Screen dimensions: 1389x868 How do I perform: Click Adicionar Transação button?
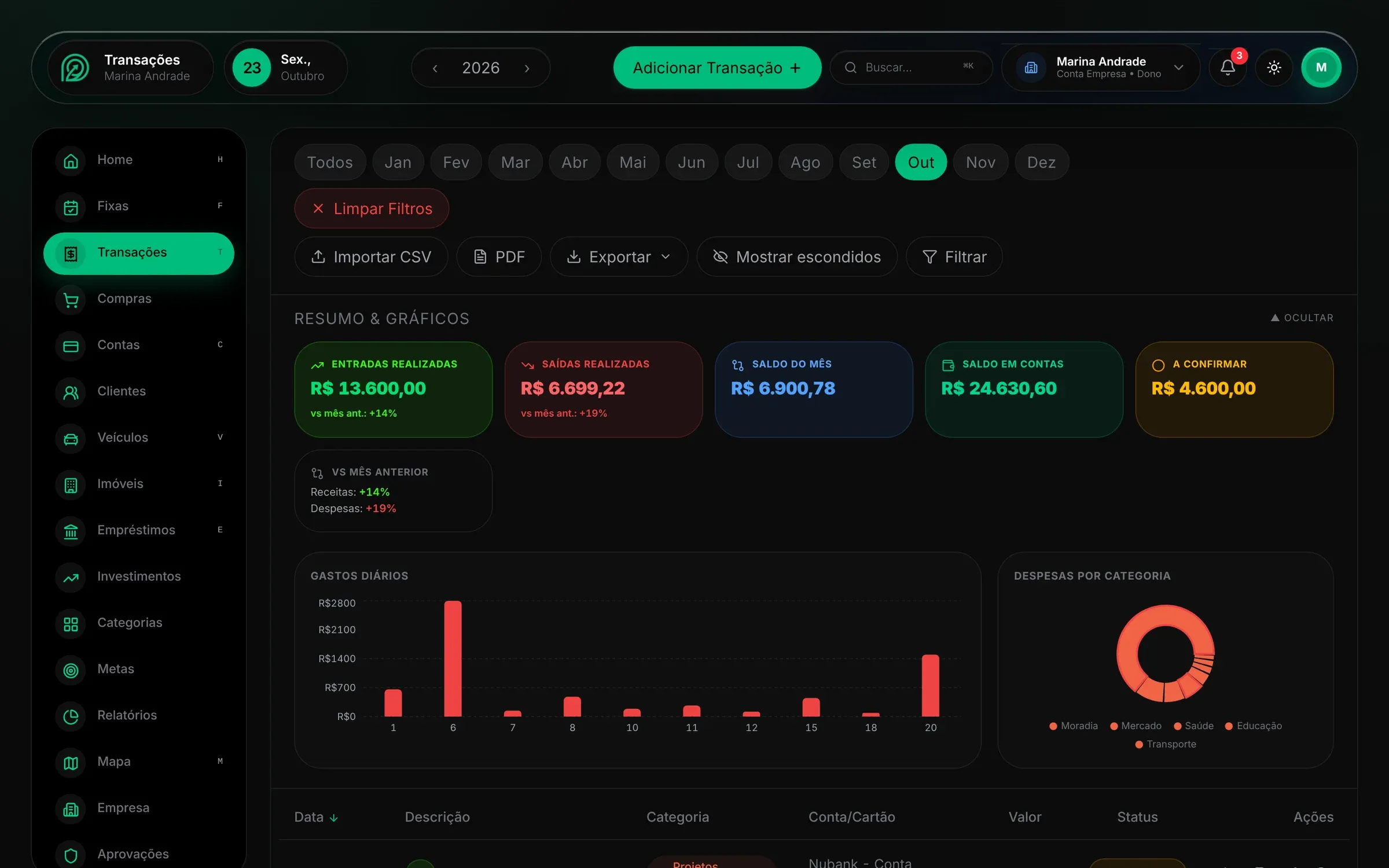tap(717, 68)
